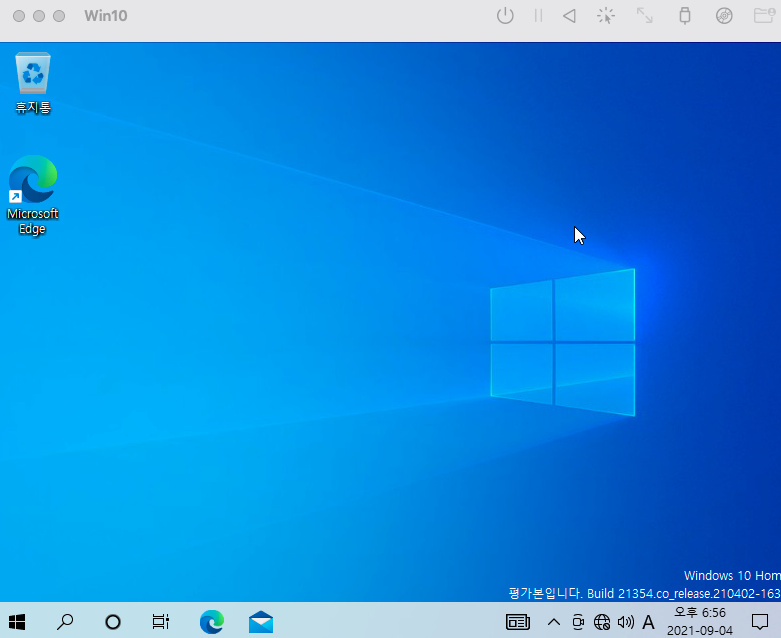Enter full screen with diagonal arrows icon

point(645,16)
